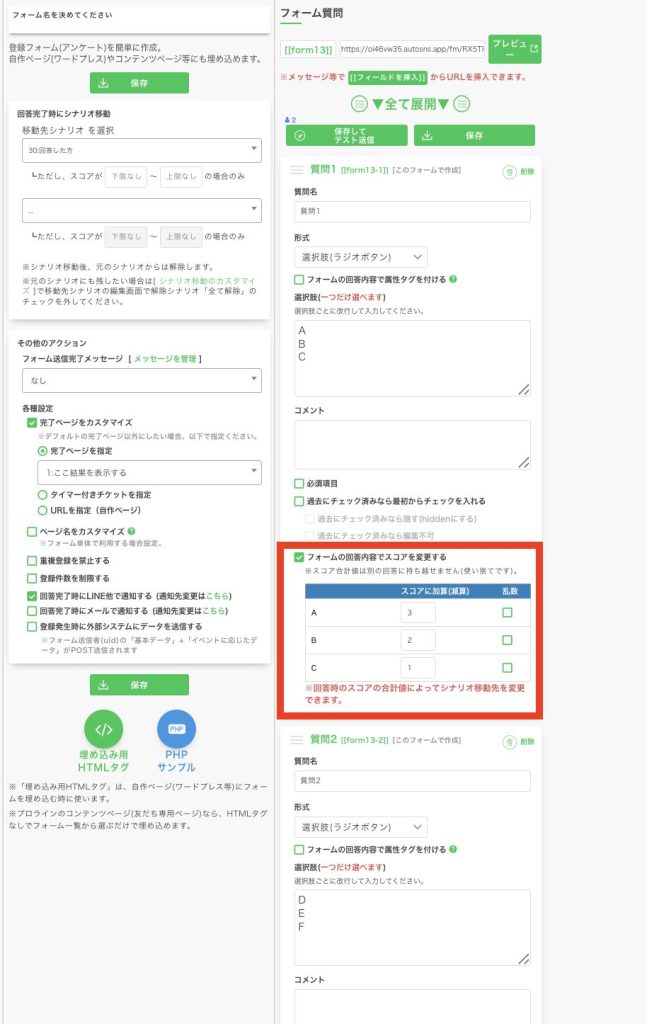Click the blue PHPサンプル icon
This screenshot has height=1024, width=647.
coord(176,730)
